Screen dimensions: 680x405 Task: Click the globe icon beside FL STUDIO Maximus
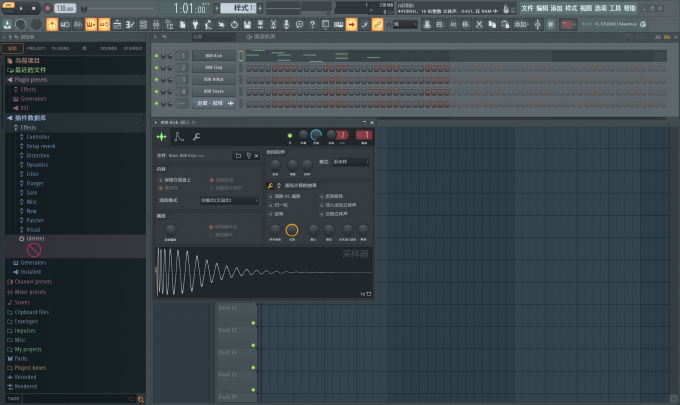tap(643, 24)
